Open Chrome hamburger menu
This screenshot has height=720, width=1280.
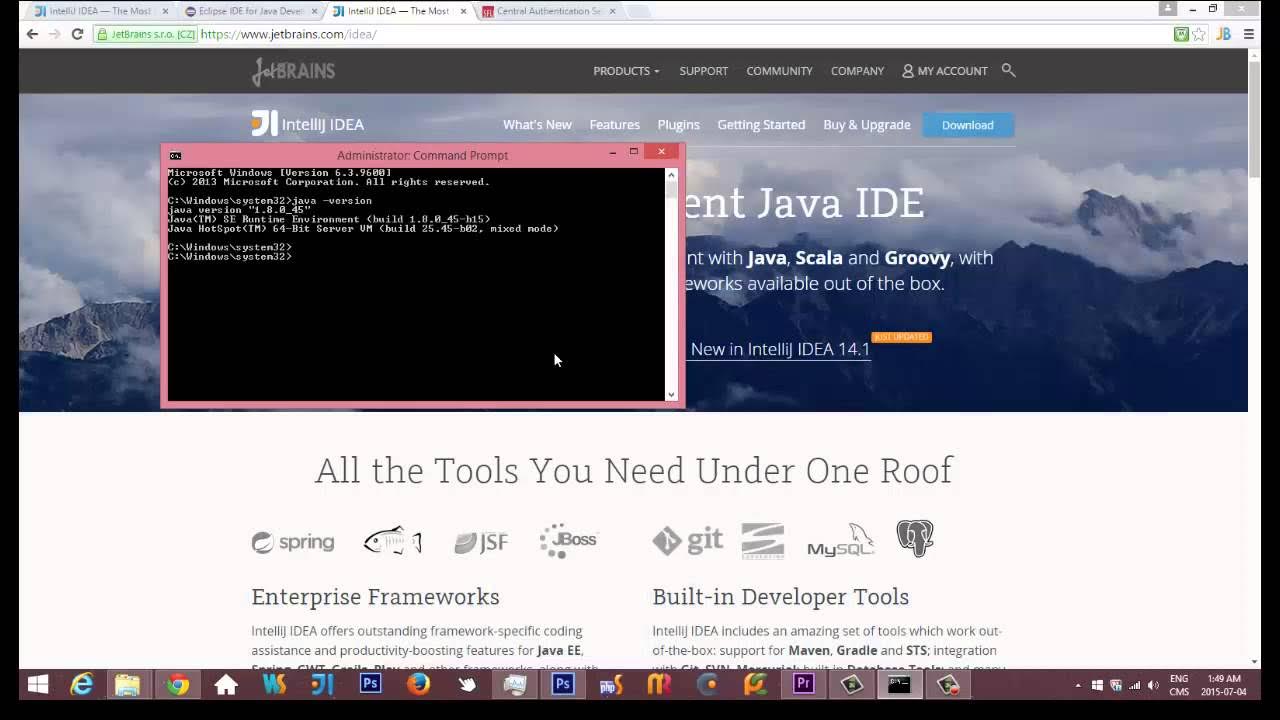1249,34
